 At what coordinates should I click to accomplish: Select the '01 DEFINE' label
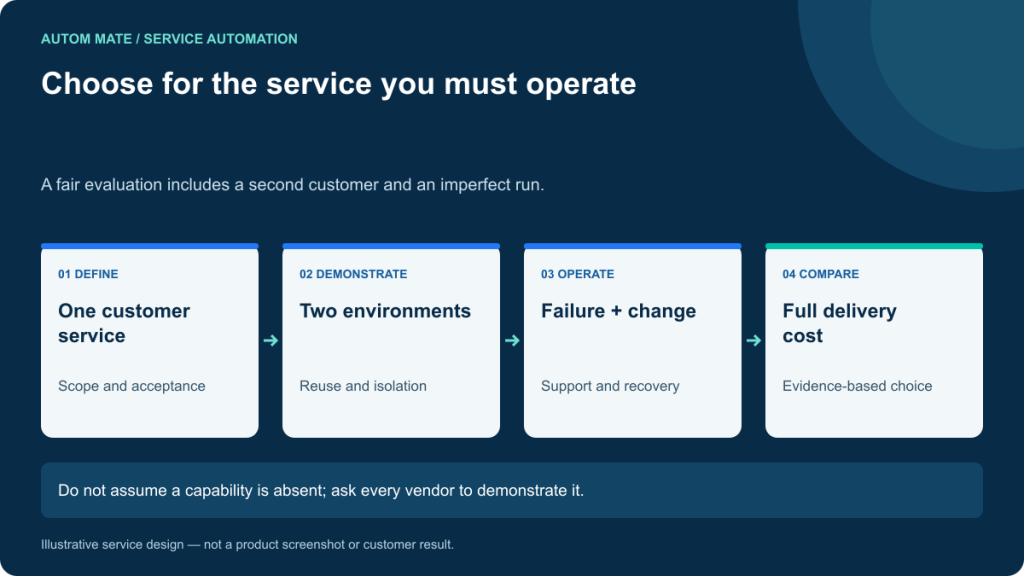[x=88, y=274]
